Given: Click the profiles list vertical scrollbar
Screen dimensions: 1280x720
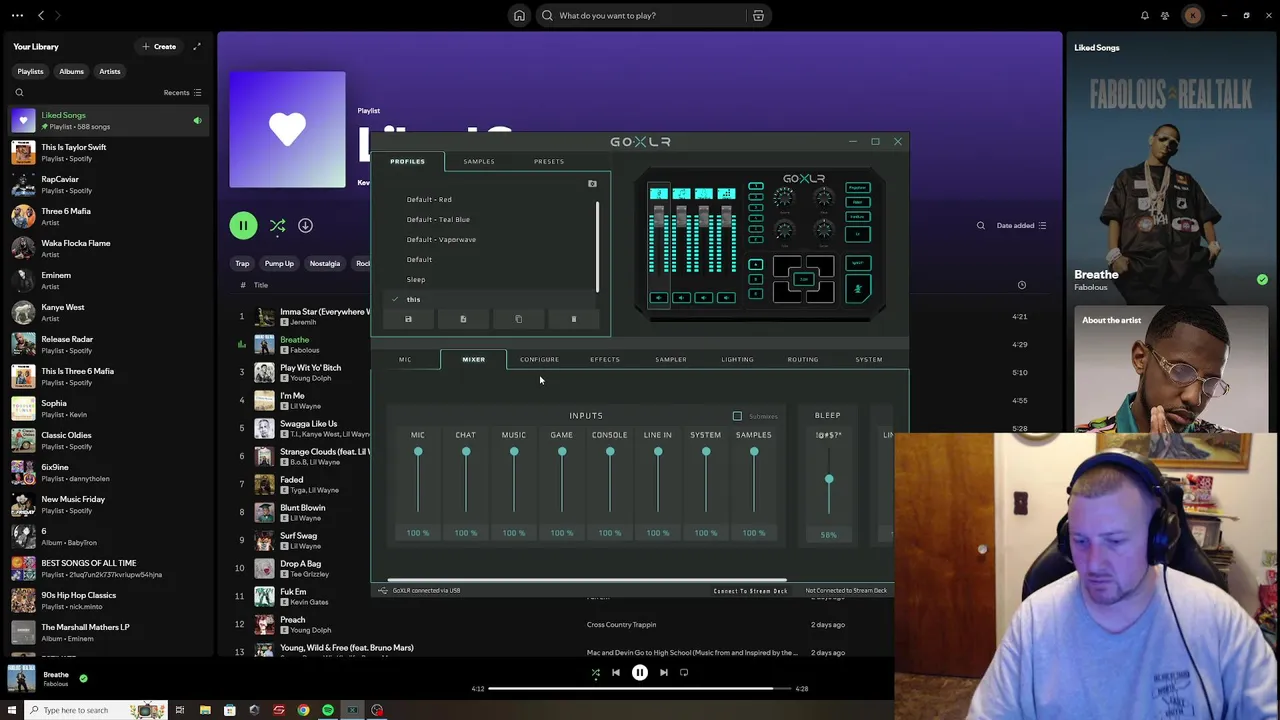Looking at the screenshot, I should click(598, 247).
